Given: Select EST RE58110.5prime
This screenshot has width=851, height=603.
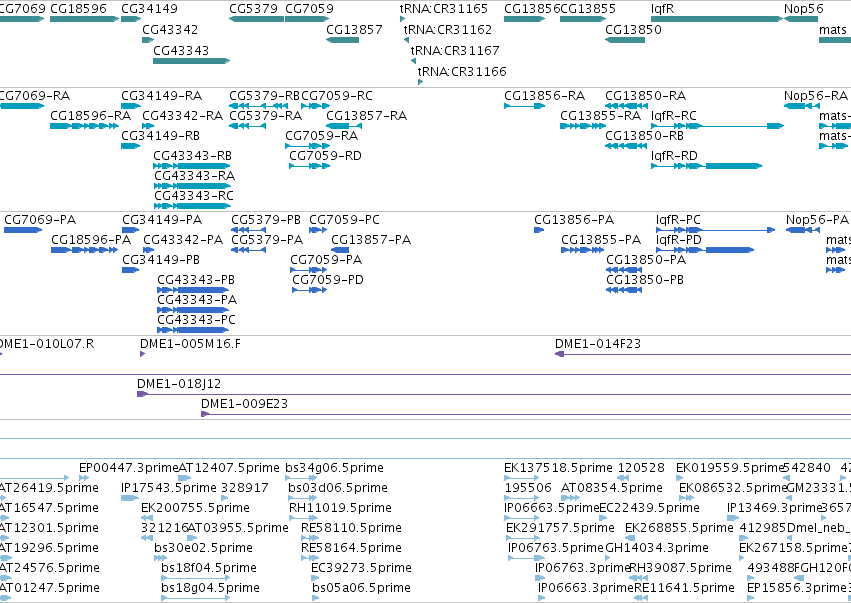Looking at the screenshot, I should tap(352, 528).
